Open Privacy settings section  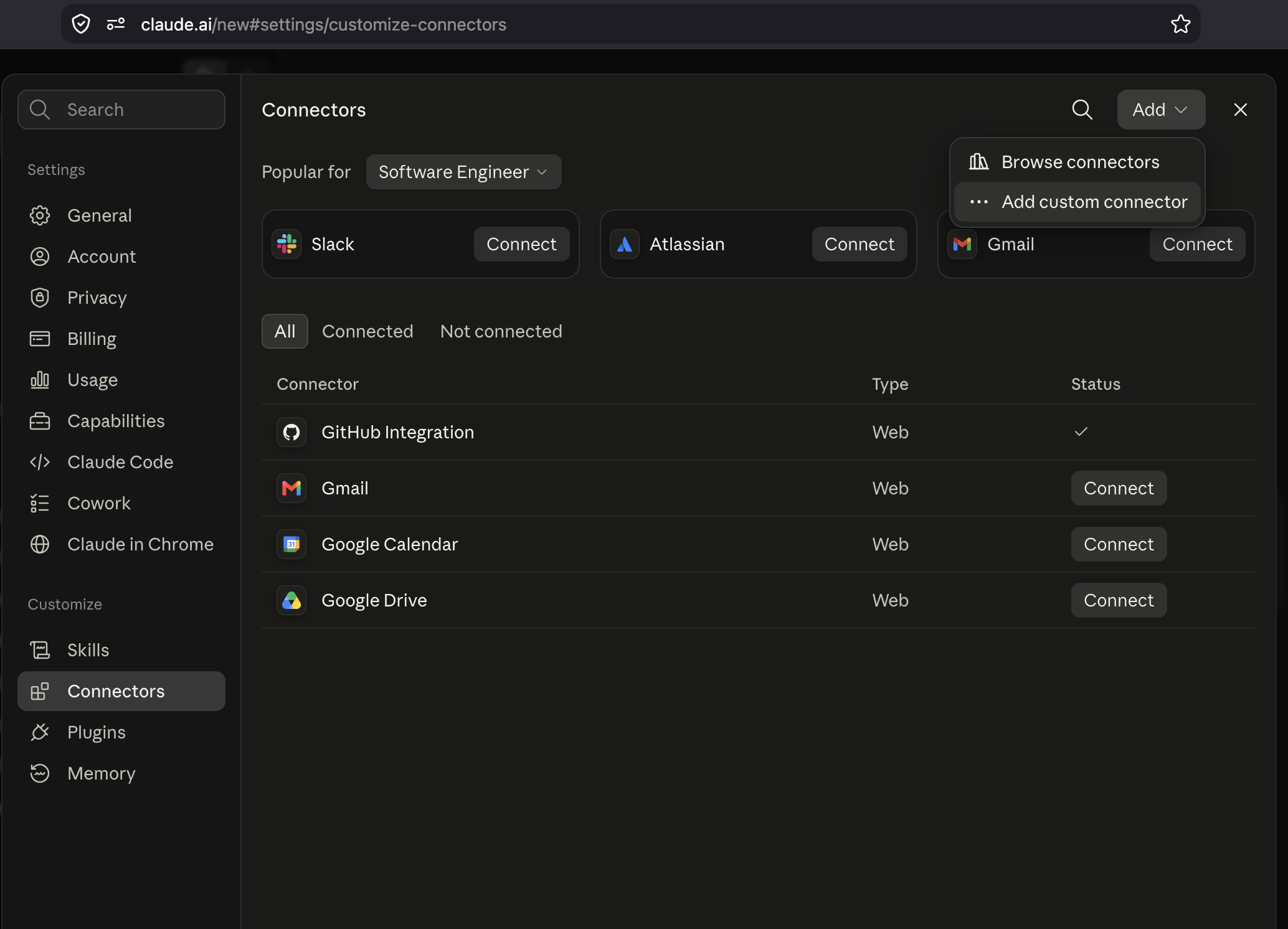[121, 298]
